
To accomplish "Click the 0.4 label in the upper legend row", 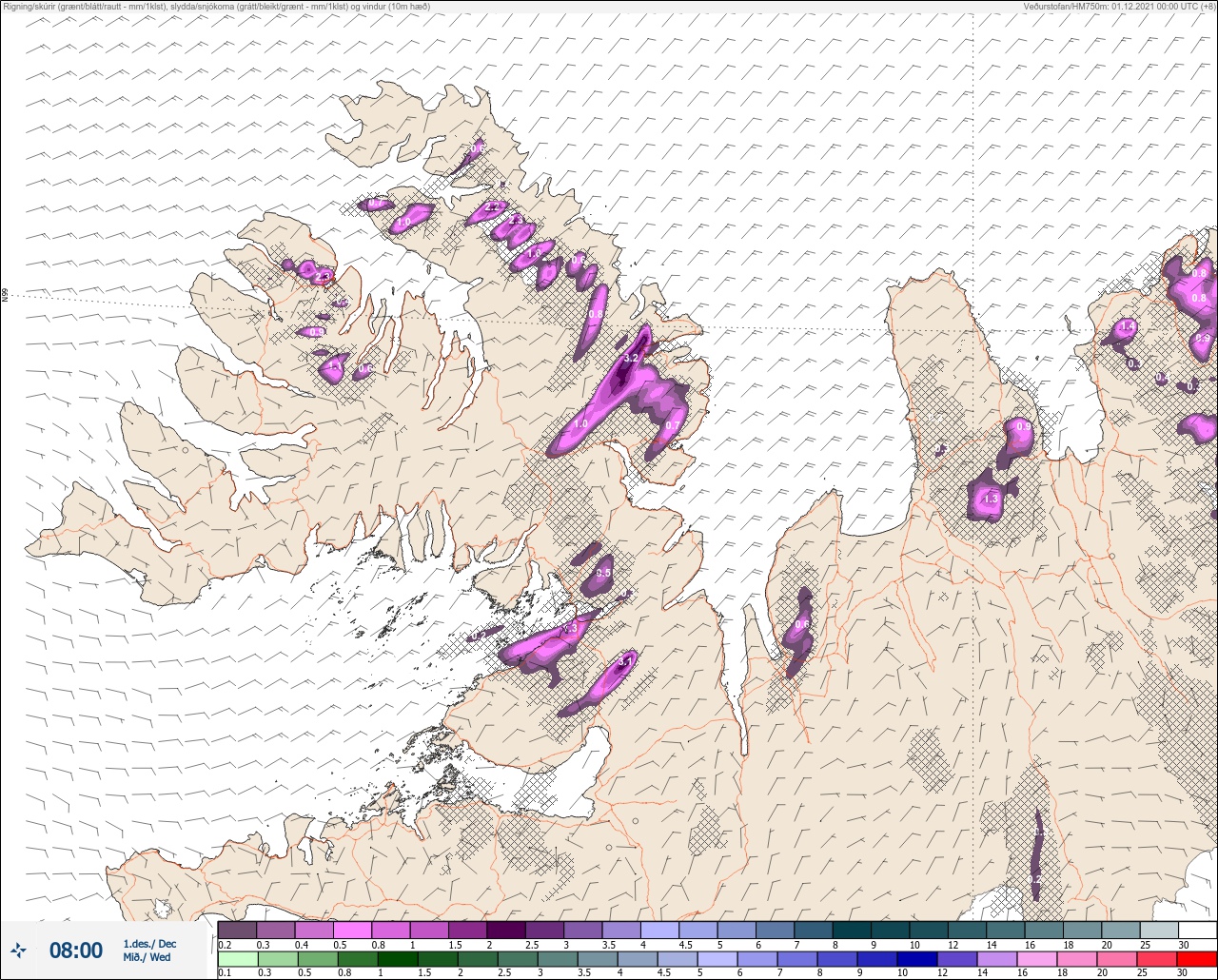I will click(302, 945).
